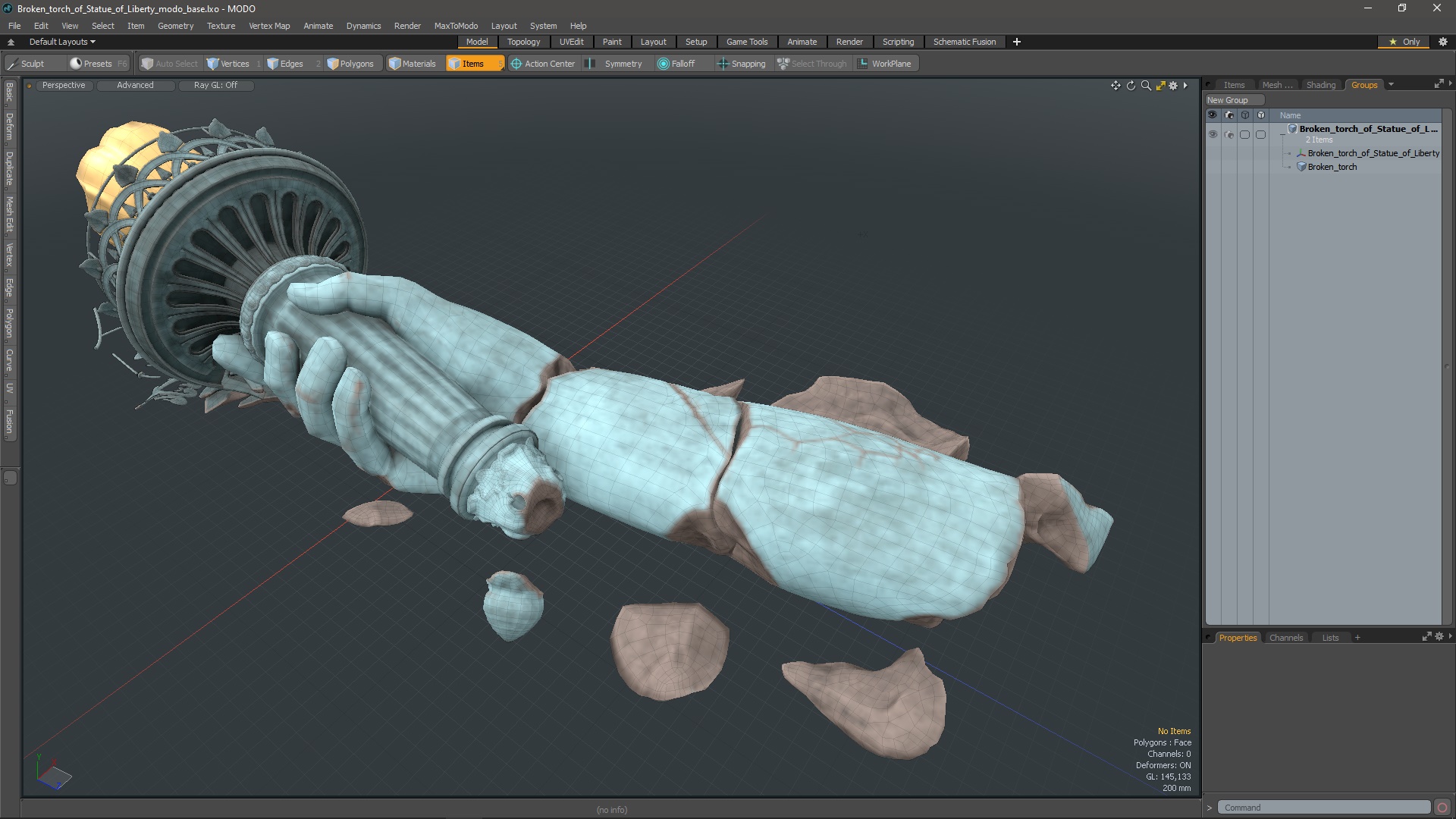
Task: Click the viewport maximize arrows icon
Action: pyautogui.click(x=1160, y=86)
